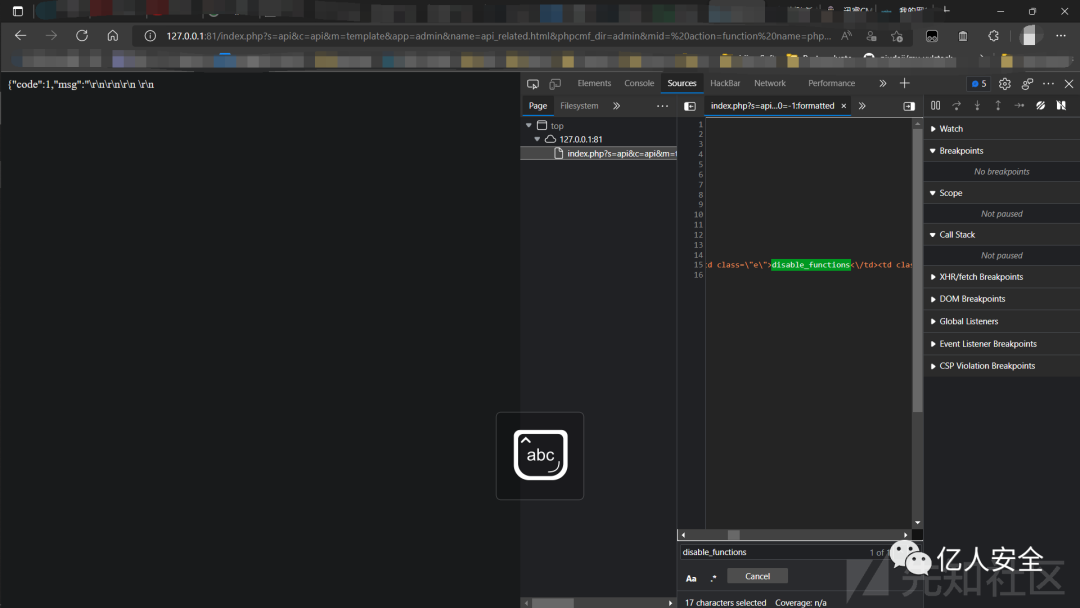This screenshot has height=608, width=1080.
Task: Open the Console tab
Action: coord(639,84)
